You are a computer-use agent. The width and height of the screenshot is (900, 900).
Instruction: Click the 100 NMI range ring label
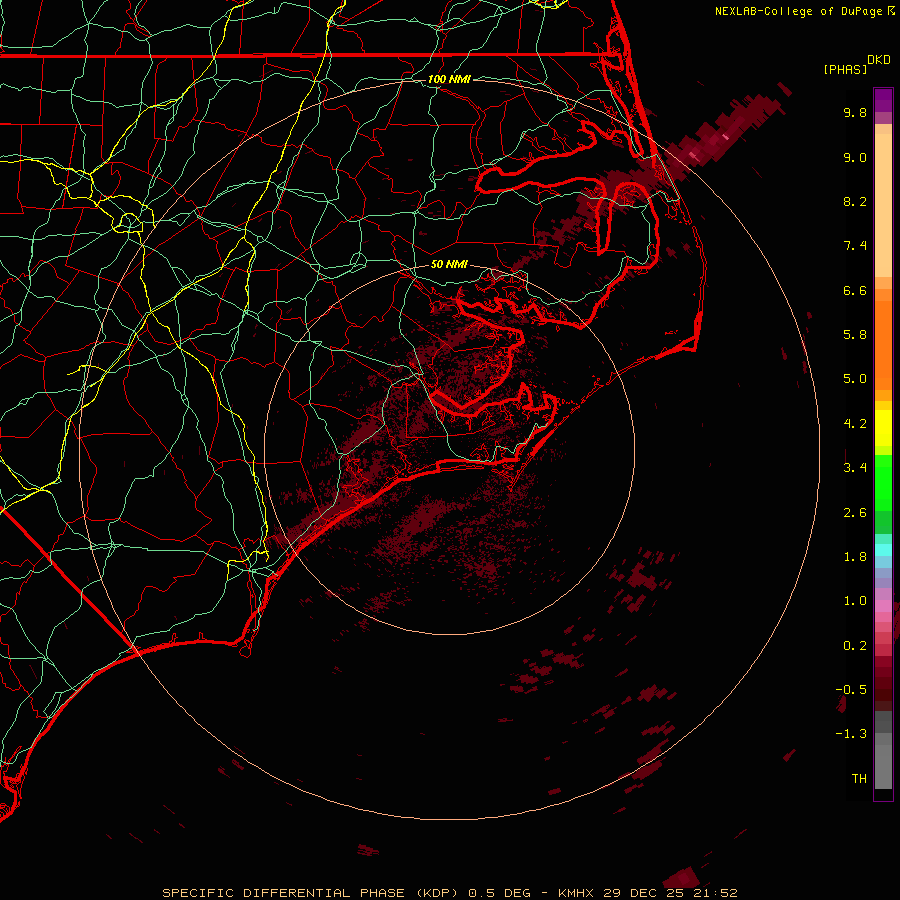[x=449, y=79]
